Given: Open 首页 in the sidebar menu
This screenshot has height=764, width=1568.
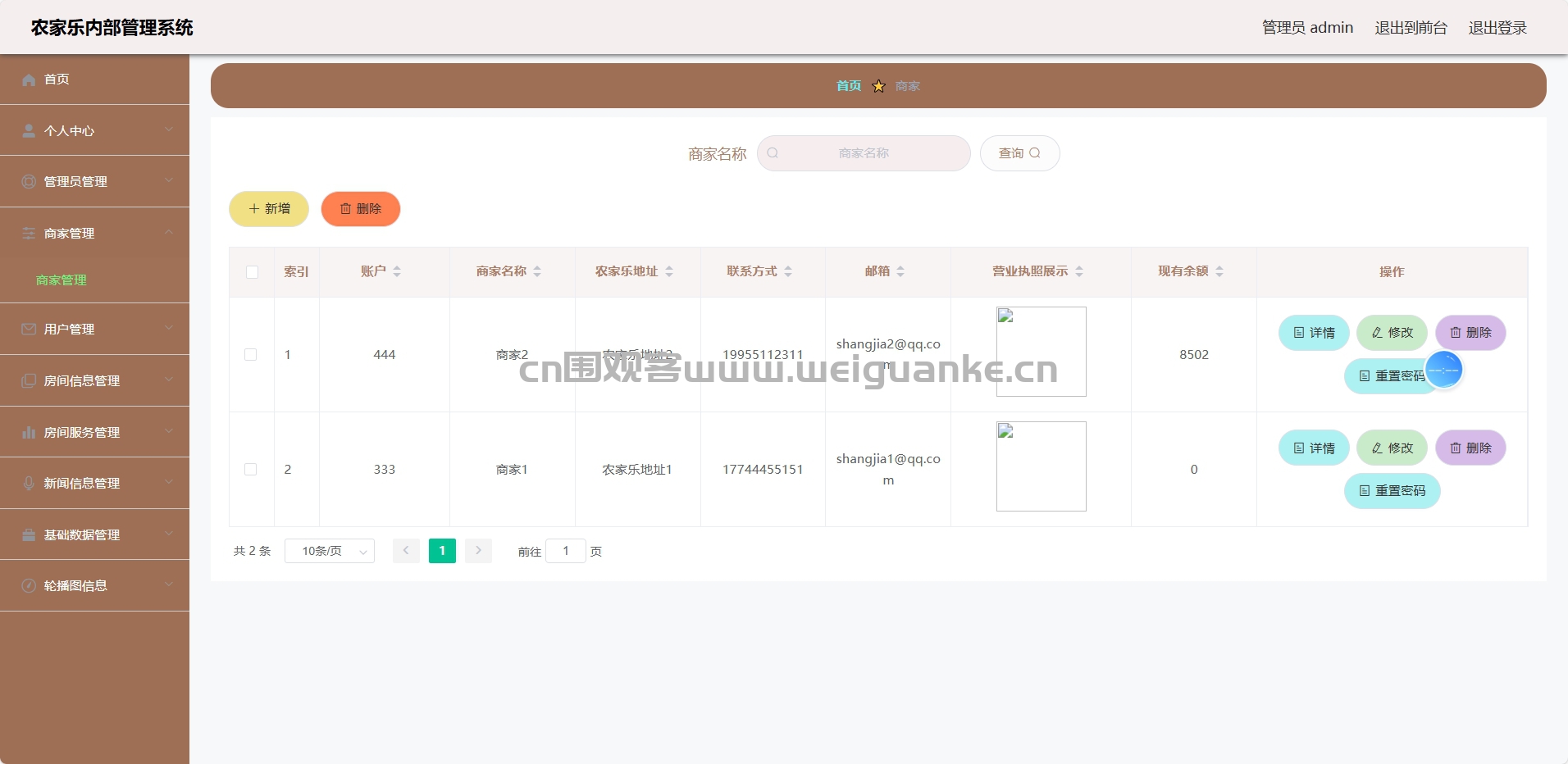Looking at the screenshot, I should (94, 80).
